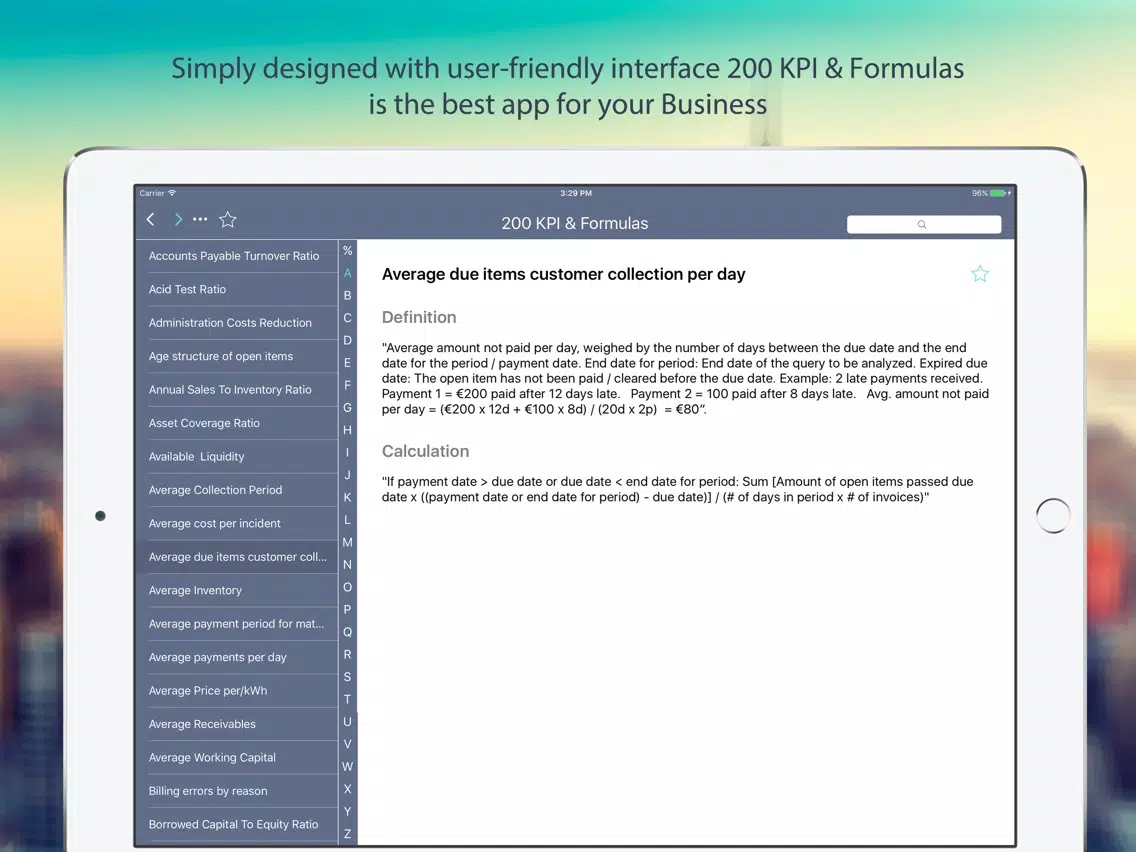
Task: Click the Definition heading
Action: [x=419, y=317]
